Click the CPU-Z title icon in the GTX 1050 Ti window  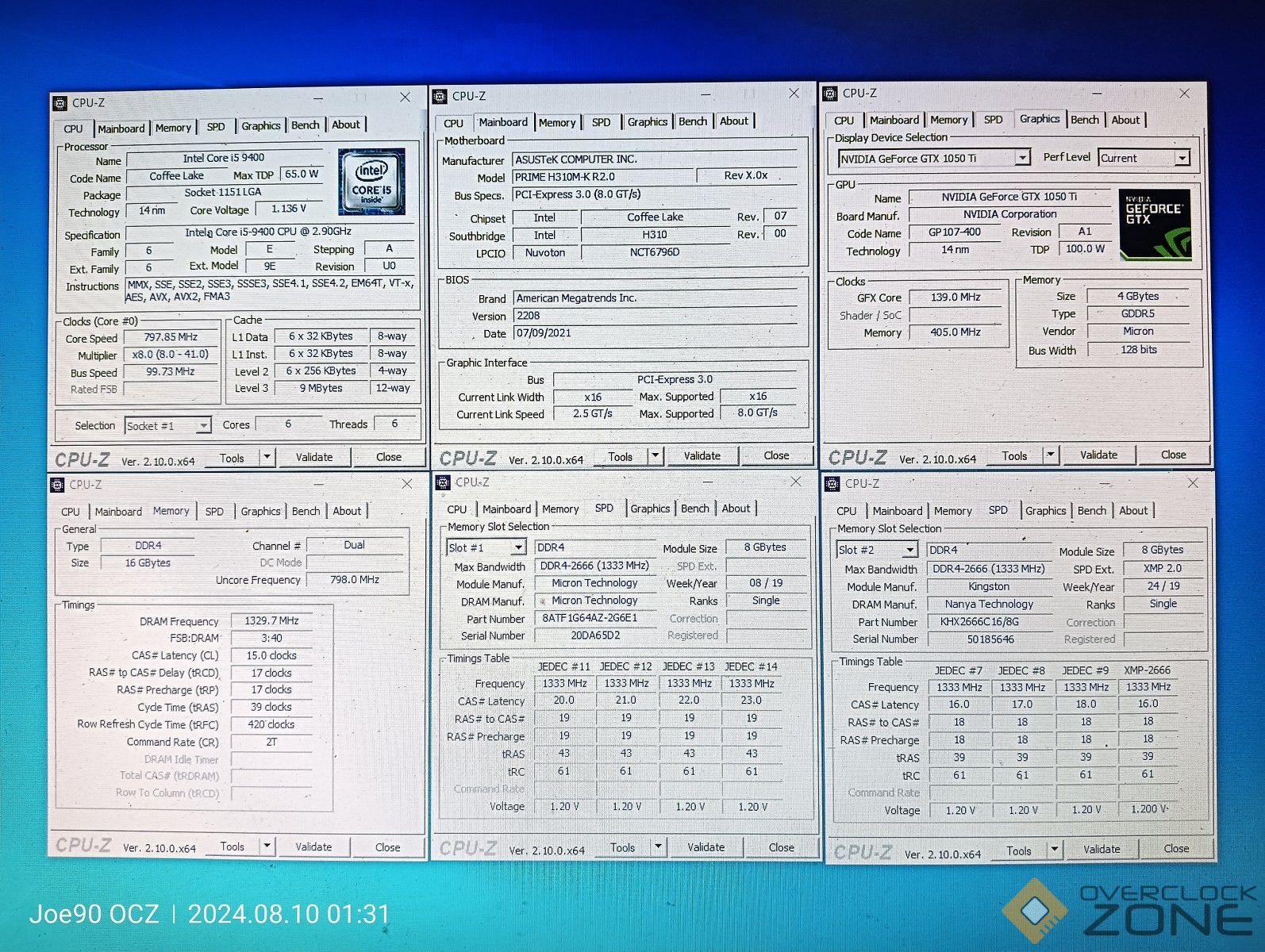click(x=830, y=94)
